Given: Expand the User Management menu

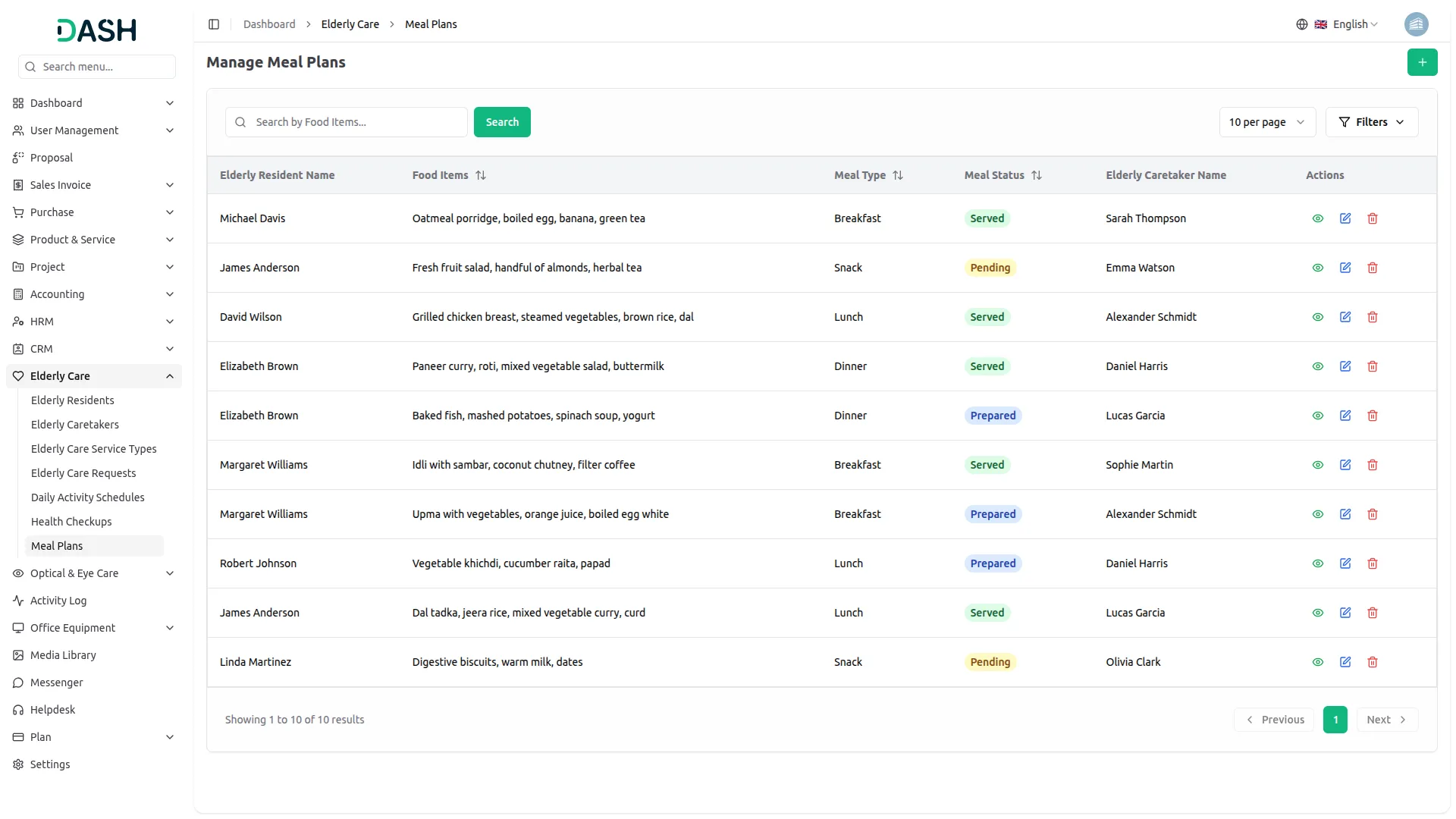Looking at the screenshot, I should point(94,130).
